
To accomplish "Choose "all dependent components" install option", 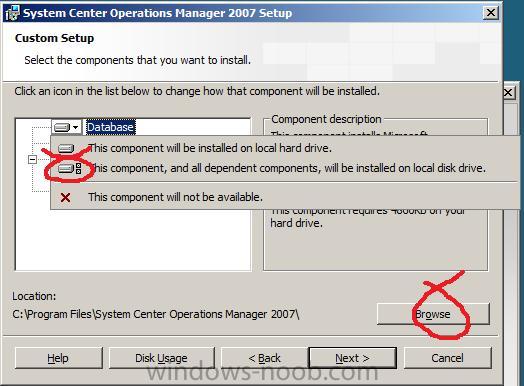I will pos(285,168).
